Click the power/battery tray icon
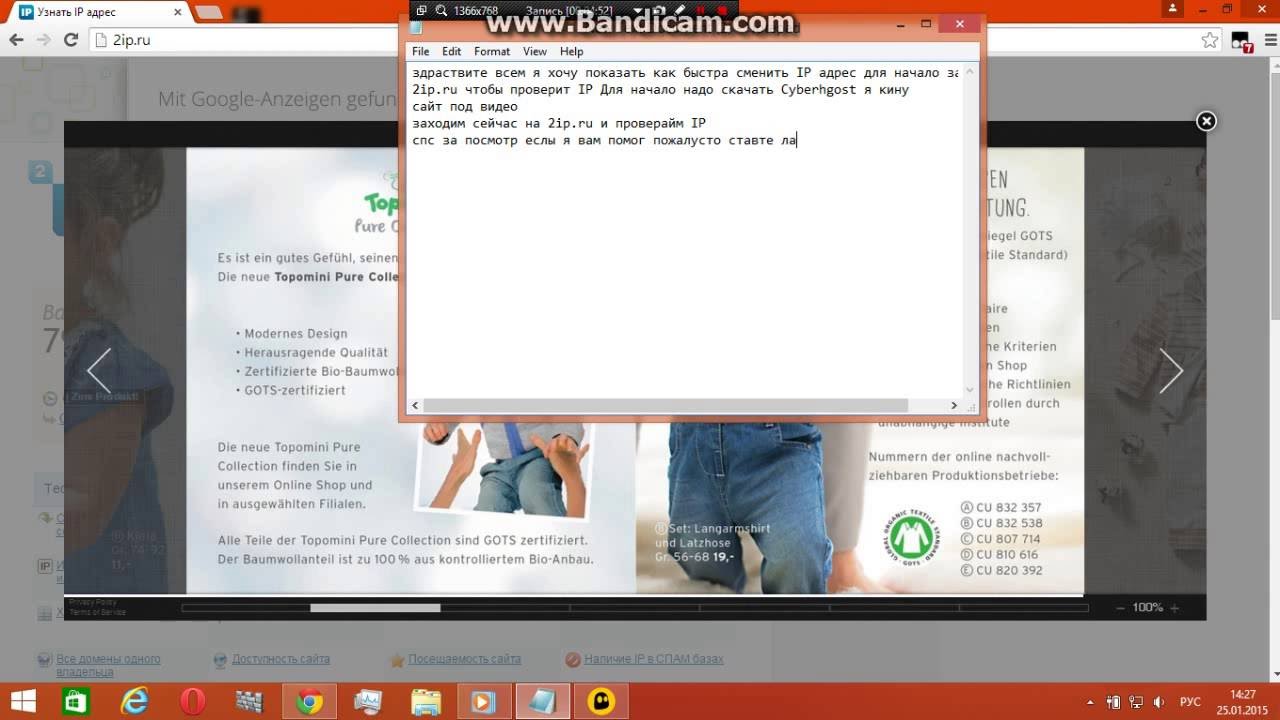This screenshot has width=1280, height=720. pyautogui.click(x=1115, y=701)
